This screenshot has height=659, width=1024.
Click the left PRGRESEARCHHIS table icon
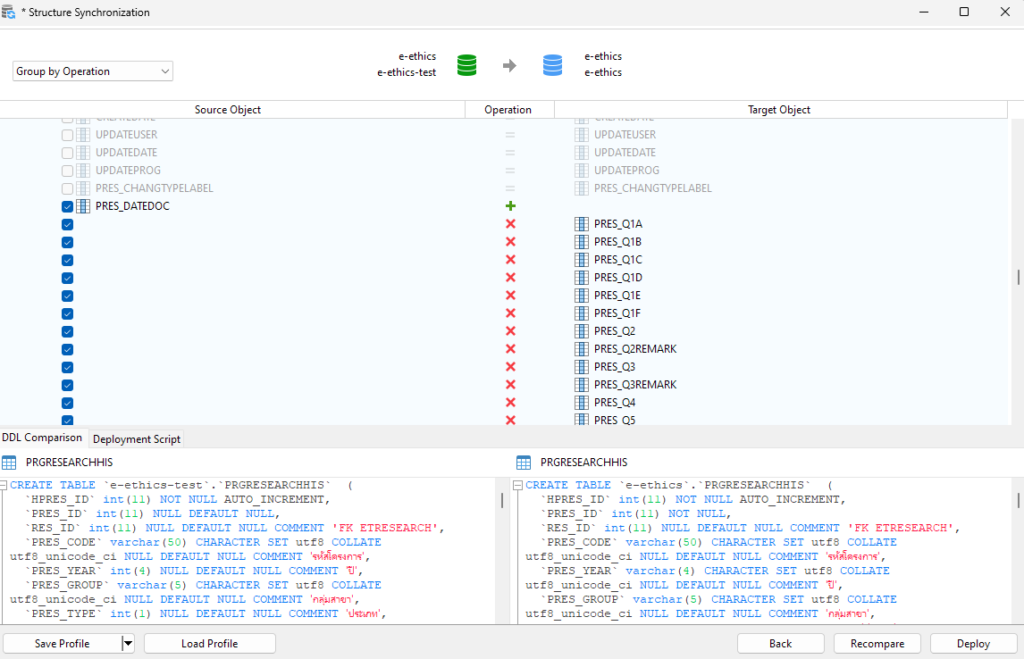click(9, 462)
